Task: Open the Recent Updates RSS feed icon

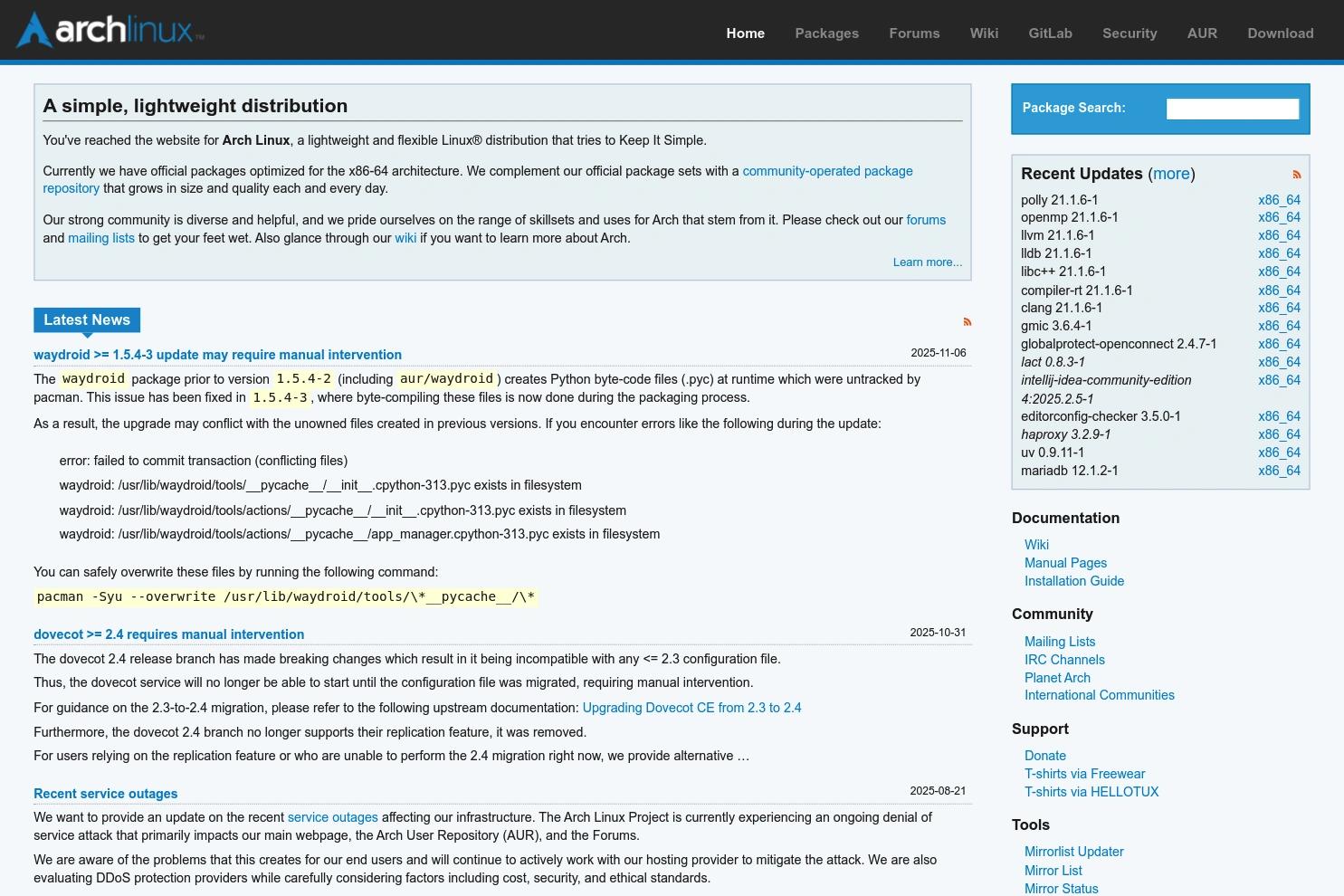Action: pos(1296,175)
